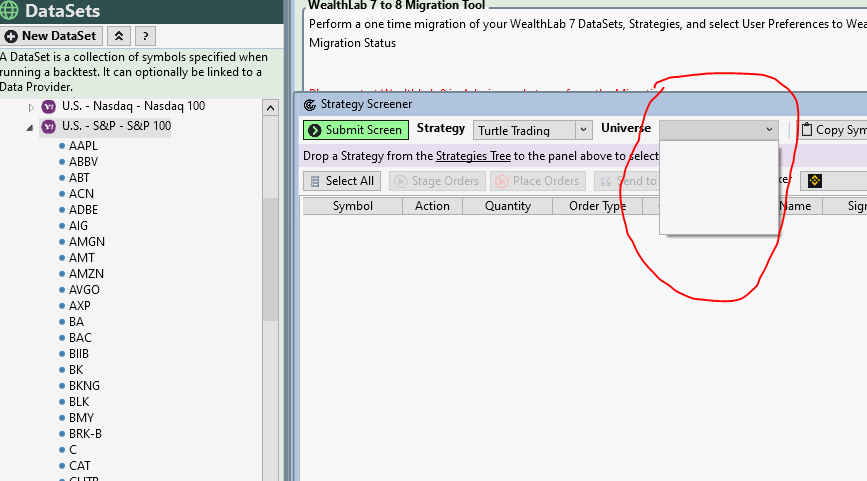Click Yahoo icon beside S&P 100 DataSet
The width and height of the screenshot is (867, 481).
pyautogui.click(x=48, y=126)
